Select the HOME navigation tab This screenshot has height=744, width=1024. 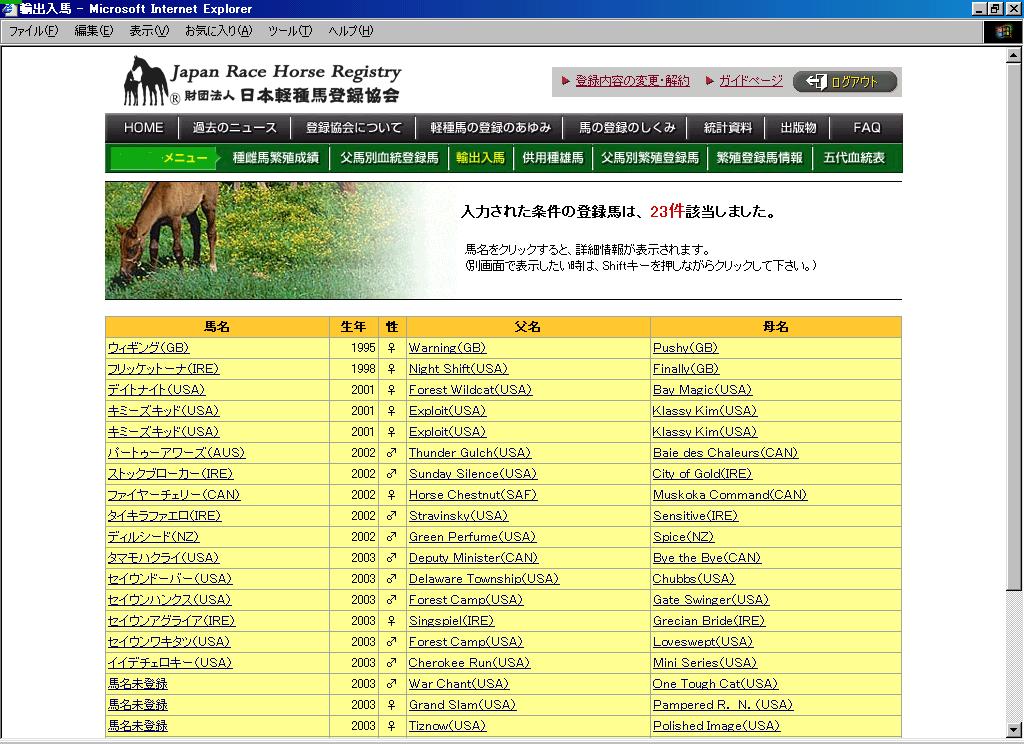[143, 128]
